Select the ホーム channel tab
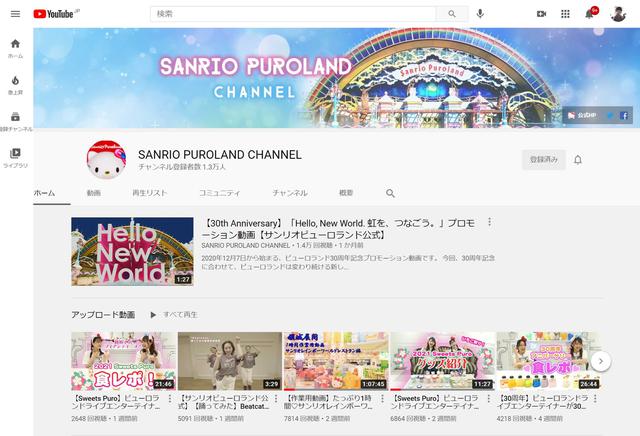 44,193
